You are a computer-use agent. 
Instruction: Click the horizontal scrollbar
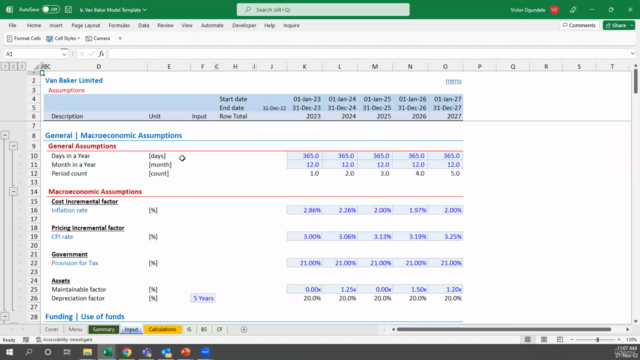point(504,329)
